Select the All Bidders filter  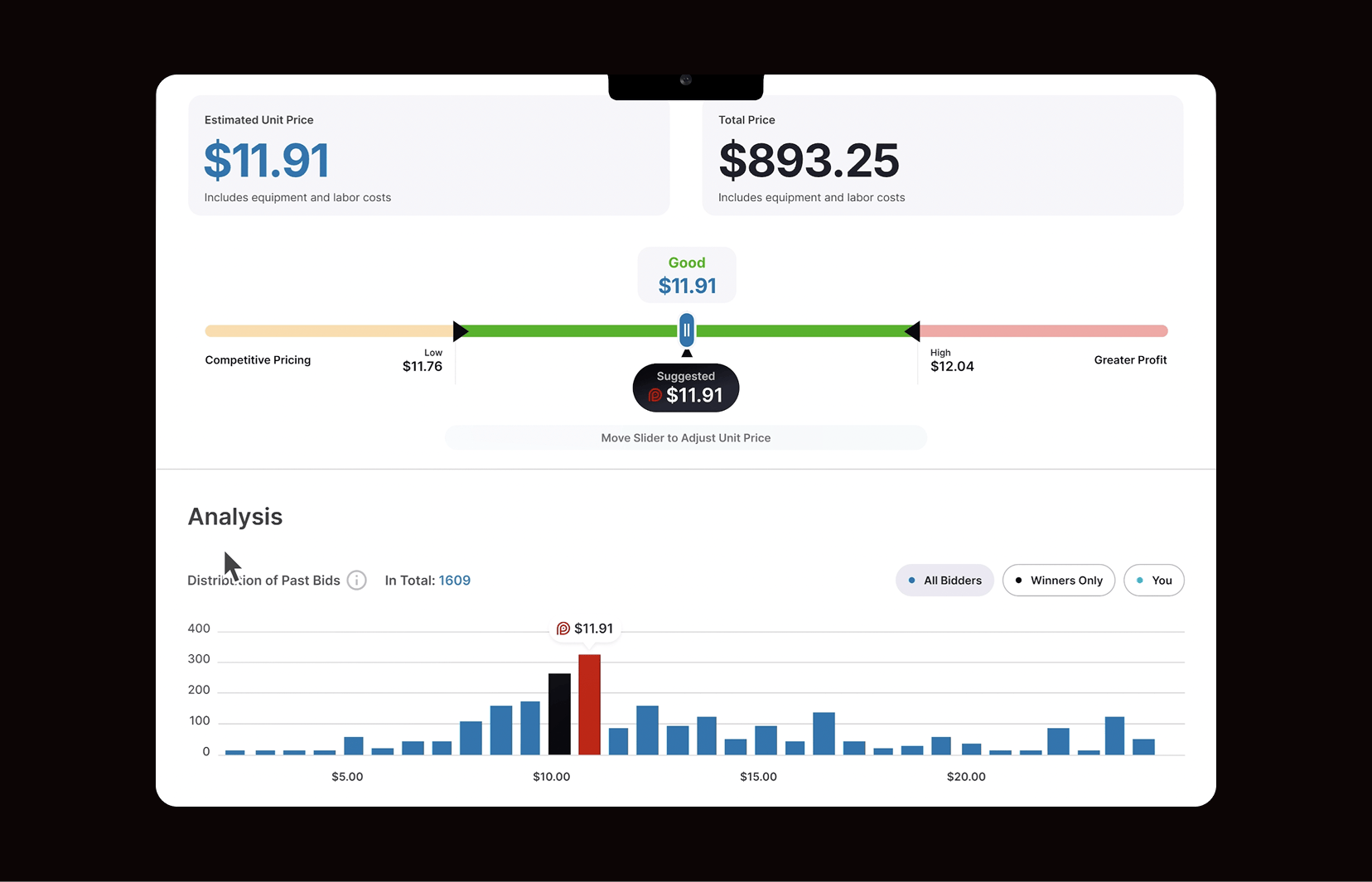(944, 581)
